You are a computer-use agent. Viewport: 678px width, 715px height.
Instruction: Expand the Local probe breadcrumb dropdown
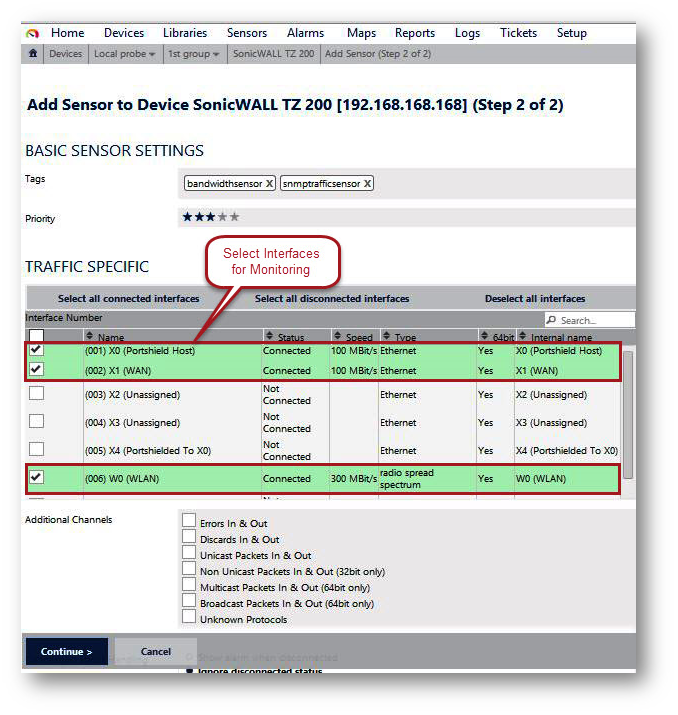coord(152,54)
